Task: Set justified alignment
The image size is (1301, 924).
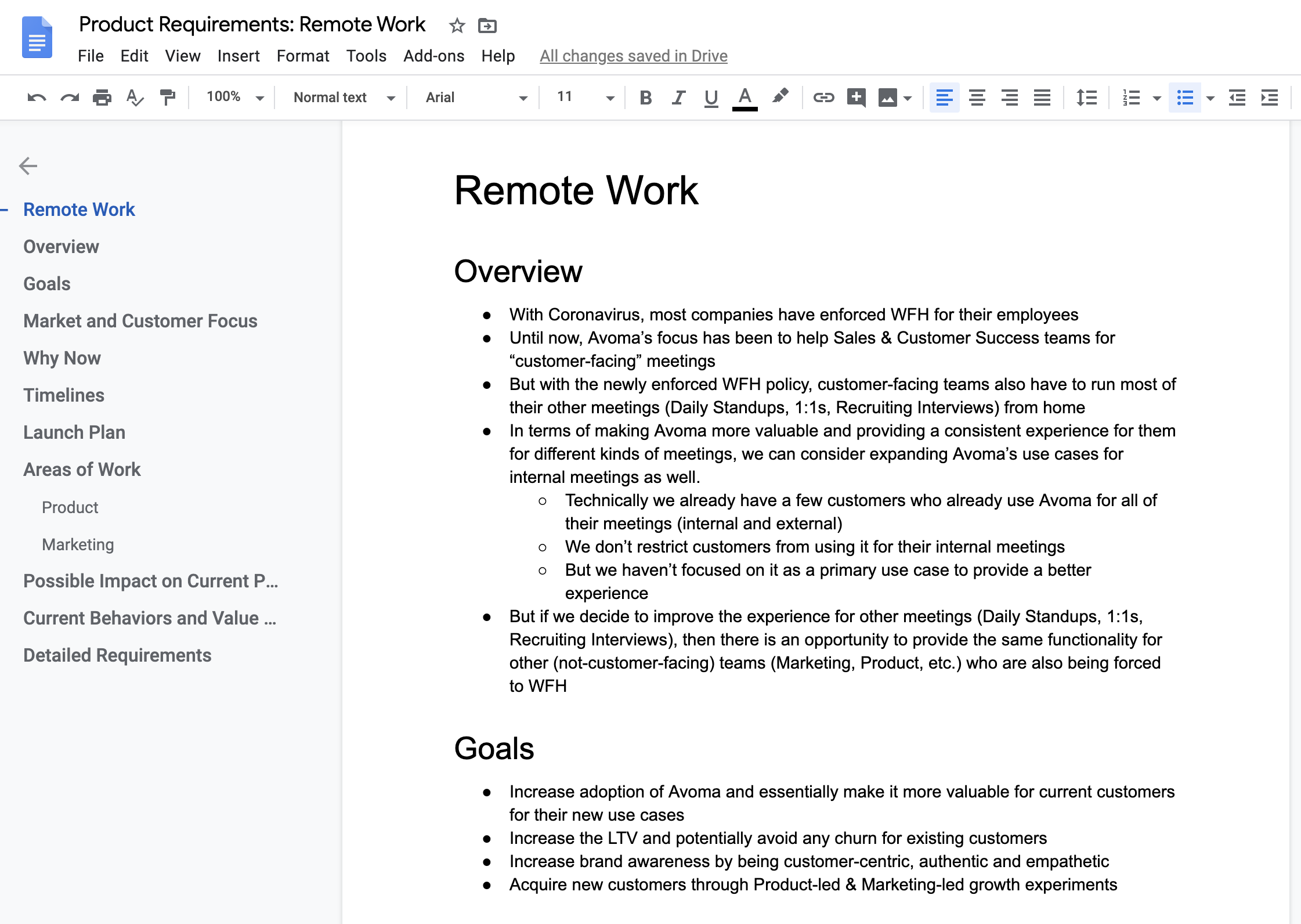Action: (1042, 98)
